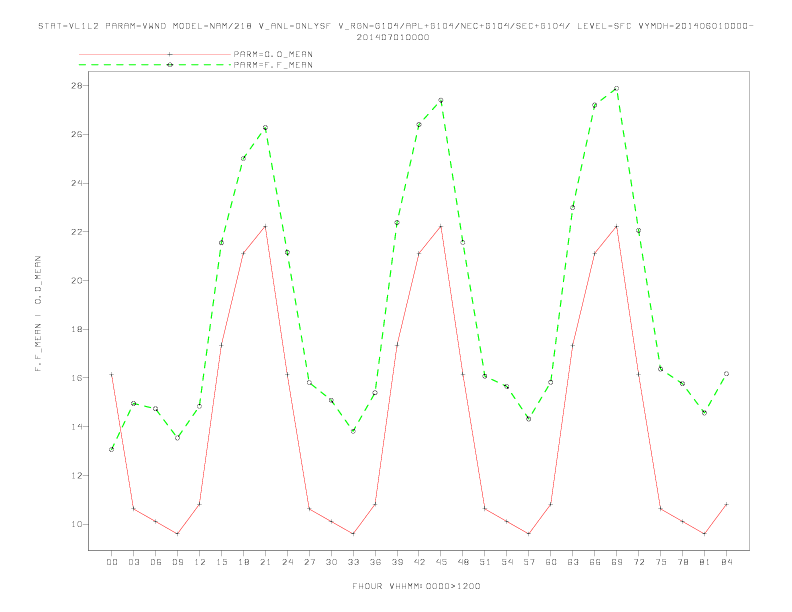Viewport: 792px width, 612px height.
Task: Click the red plus marker at forecast hour 00
Action: point(112,375)
